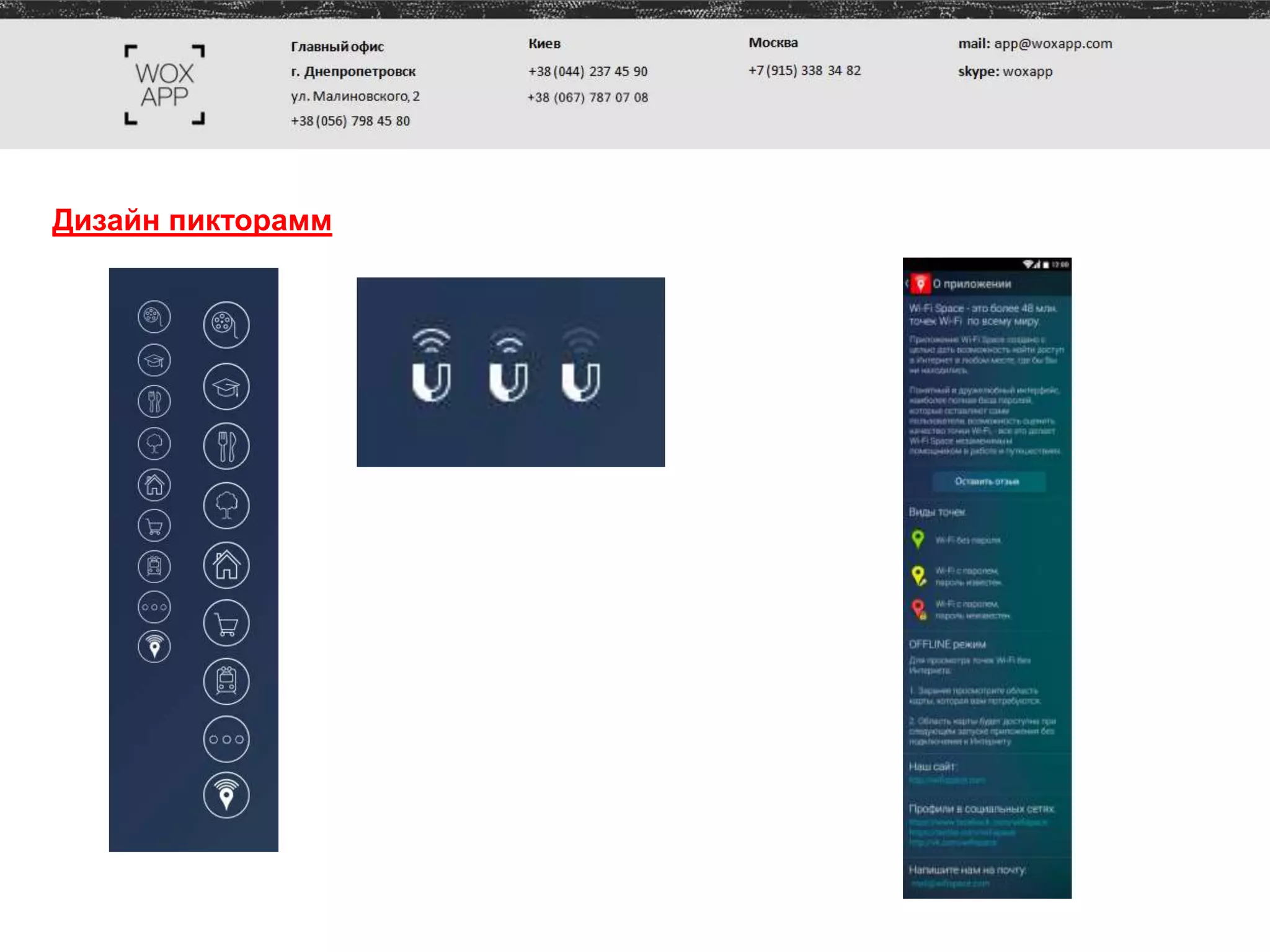Click the large tree icon
1270x952 pixels.
(x=226, y=505)
